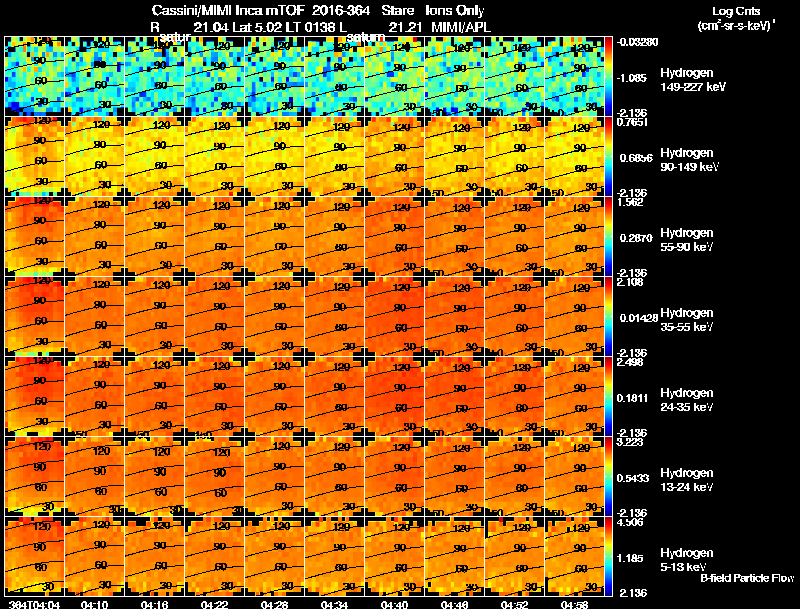
Task: Click the 'Hydrogen 35-55 keV' row label
Action: [x=687, y=320]
